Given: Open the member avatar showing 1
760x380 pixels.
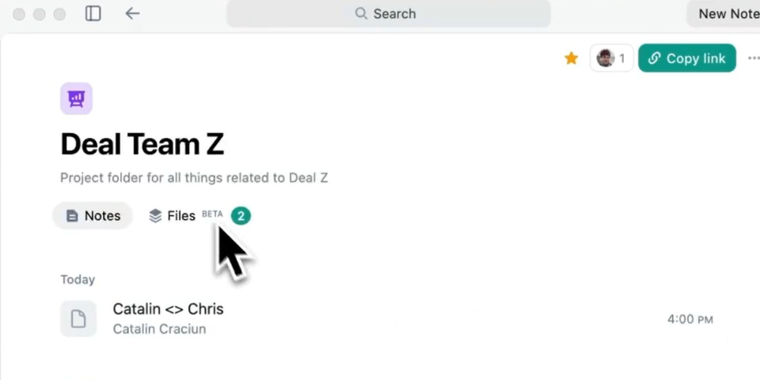Looking at the screenshot, I should click(x=611, y=58).
